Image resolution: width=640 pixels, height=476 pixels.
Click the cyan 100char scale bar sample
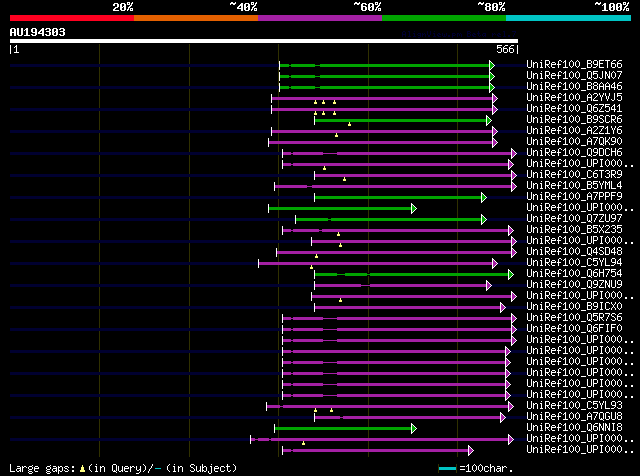click(x=447, y=469)
